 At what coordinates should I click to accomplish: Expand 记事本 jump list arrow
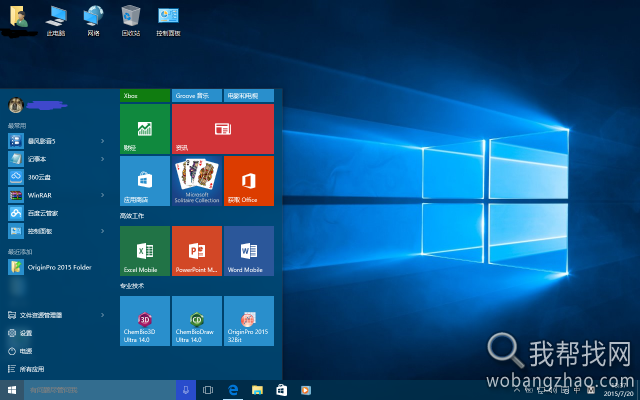pyautogui.click(x=102, y=159)
